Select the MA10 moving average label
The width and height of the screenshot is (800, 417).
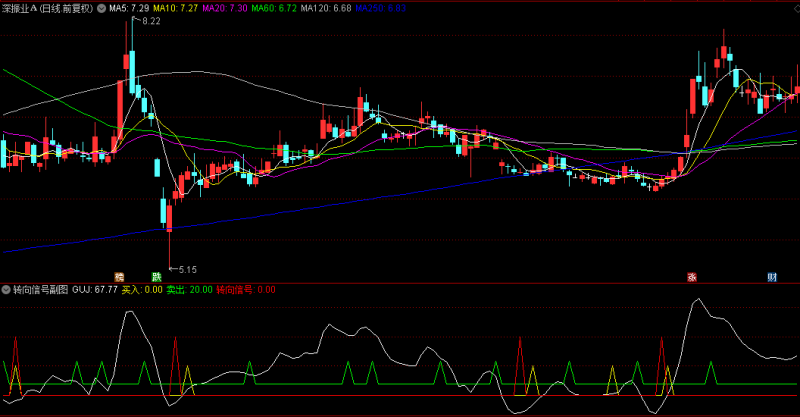[176, 8]
